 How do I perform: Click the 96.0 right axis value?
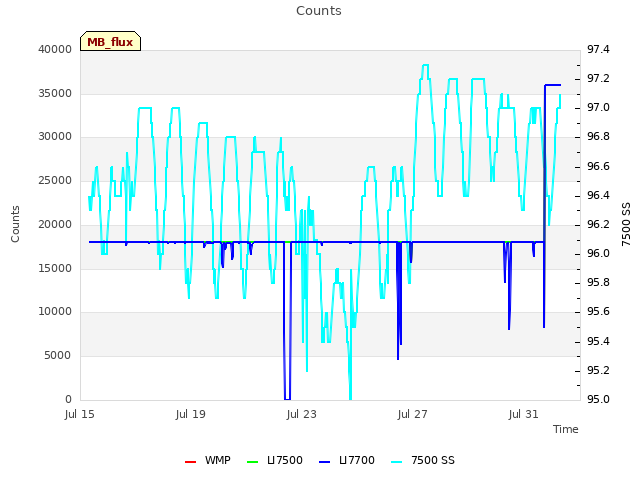click(x=598, y=253)
